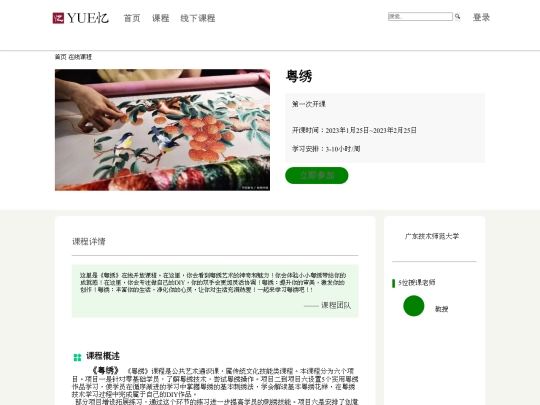
Task: Click the search magnifier icon
Action: point(457,16)
